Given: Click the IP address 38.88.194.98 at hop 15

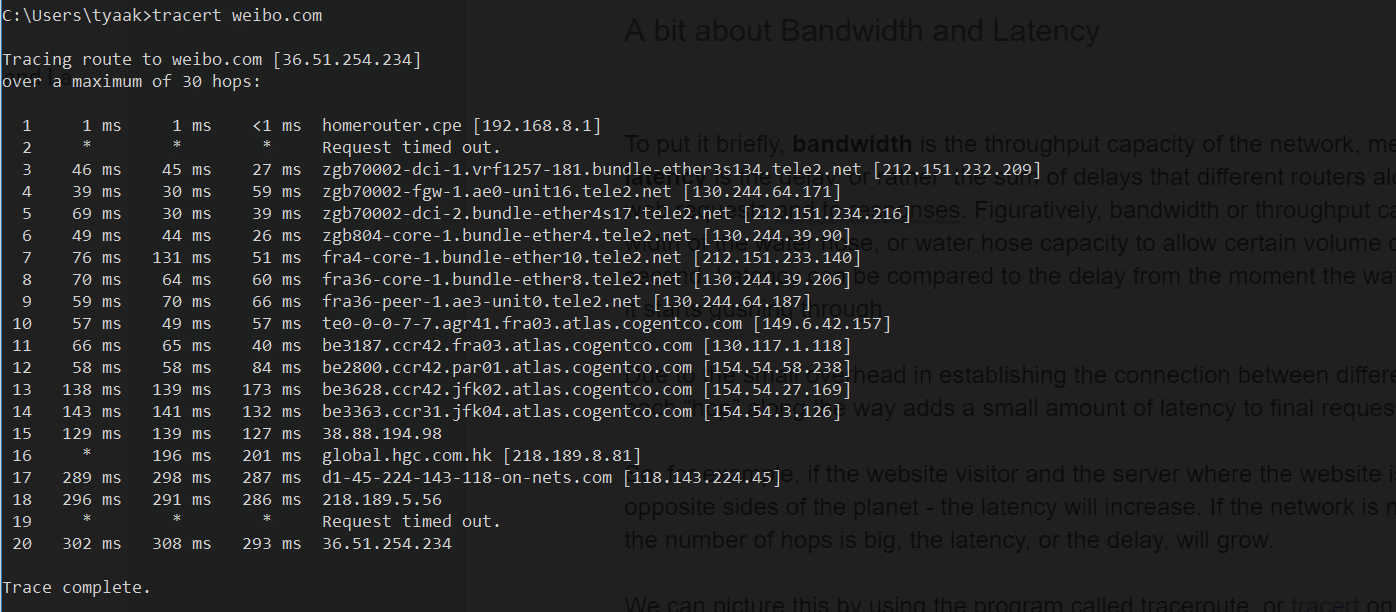Looking at the screenshot, I should pyautogui.click(x=382, y=434).
